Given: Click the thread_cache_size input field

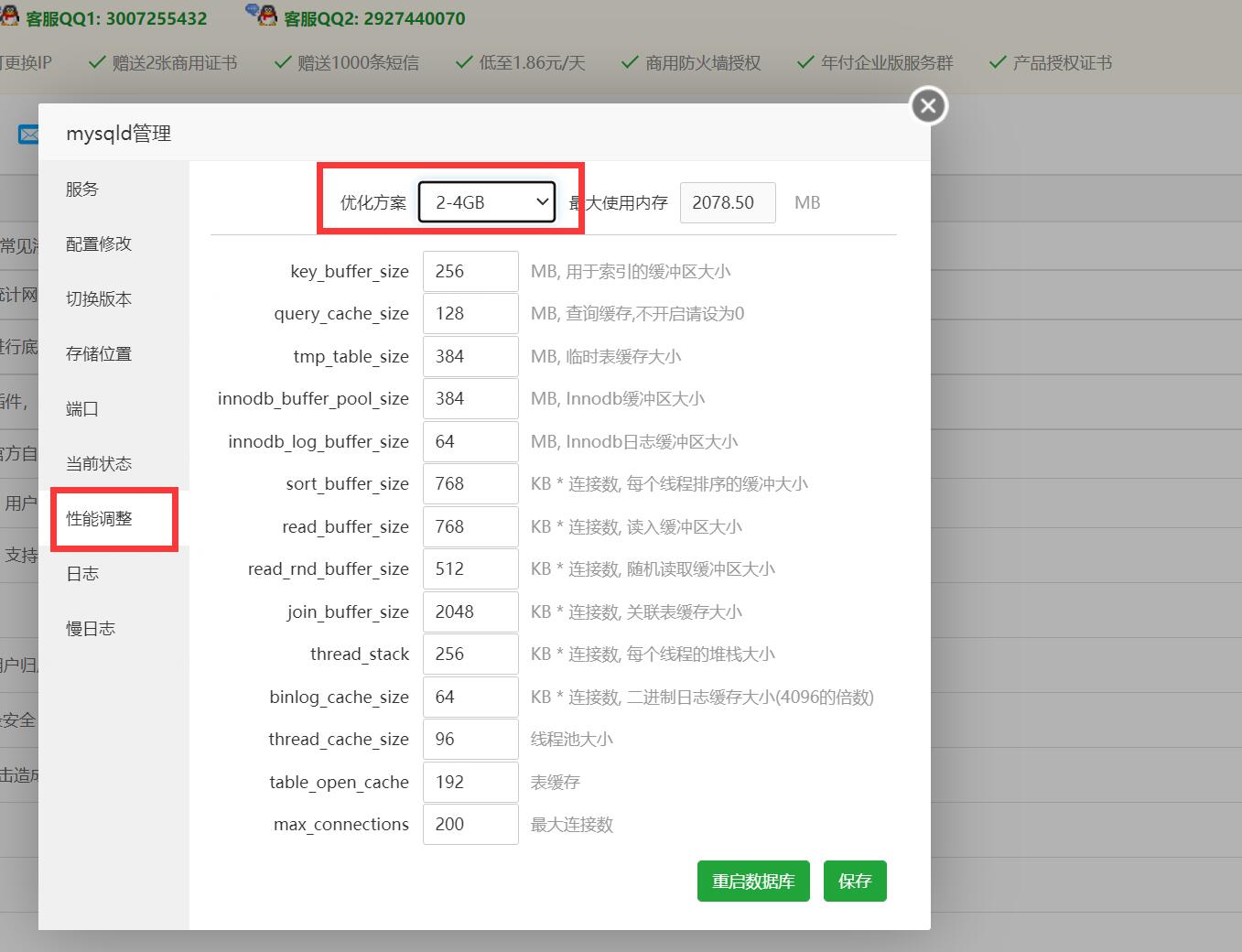Looking at the screenshot, I should click(x=470, y=740).
